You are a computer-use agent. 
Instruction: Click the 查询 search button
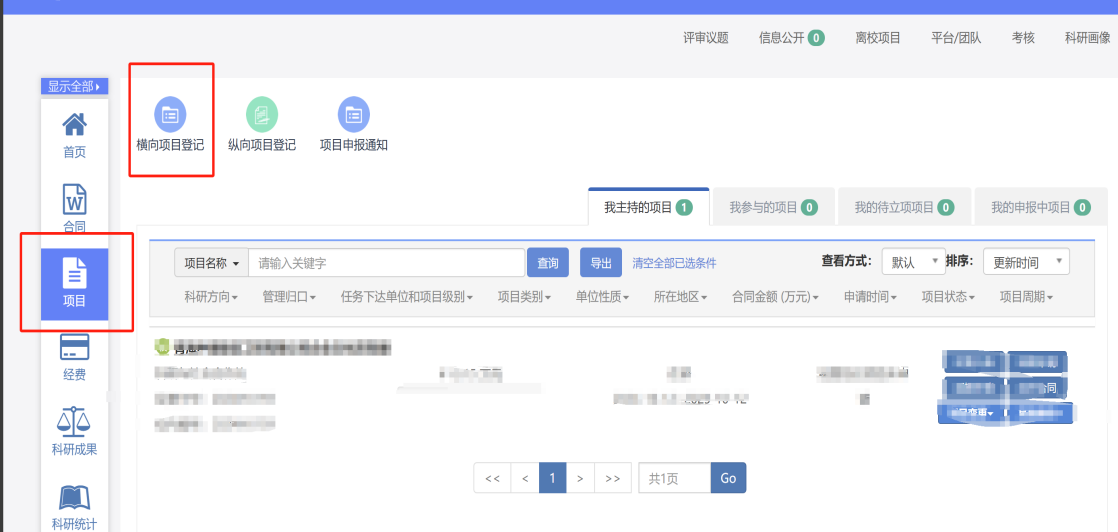click(548, 263)
